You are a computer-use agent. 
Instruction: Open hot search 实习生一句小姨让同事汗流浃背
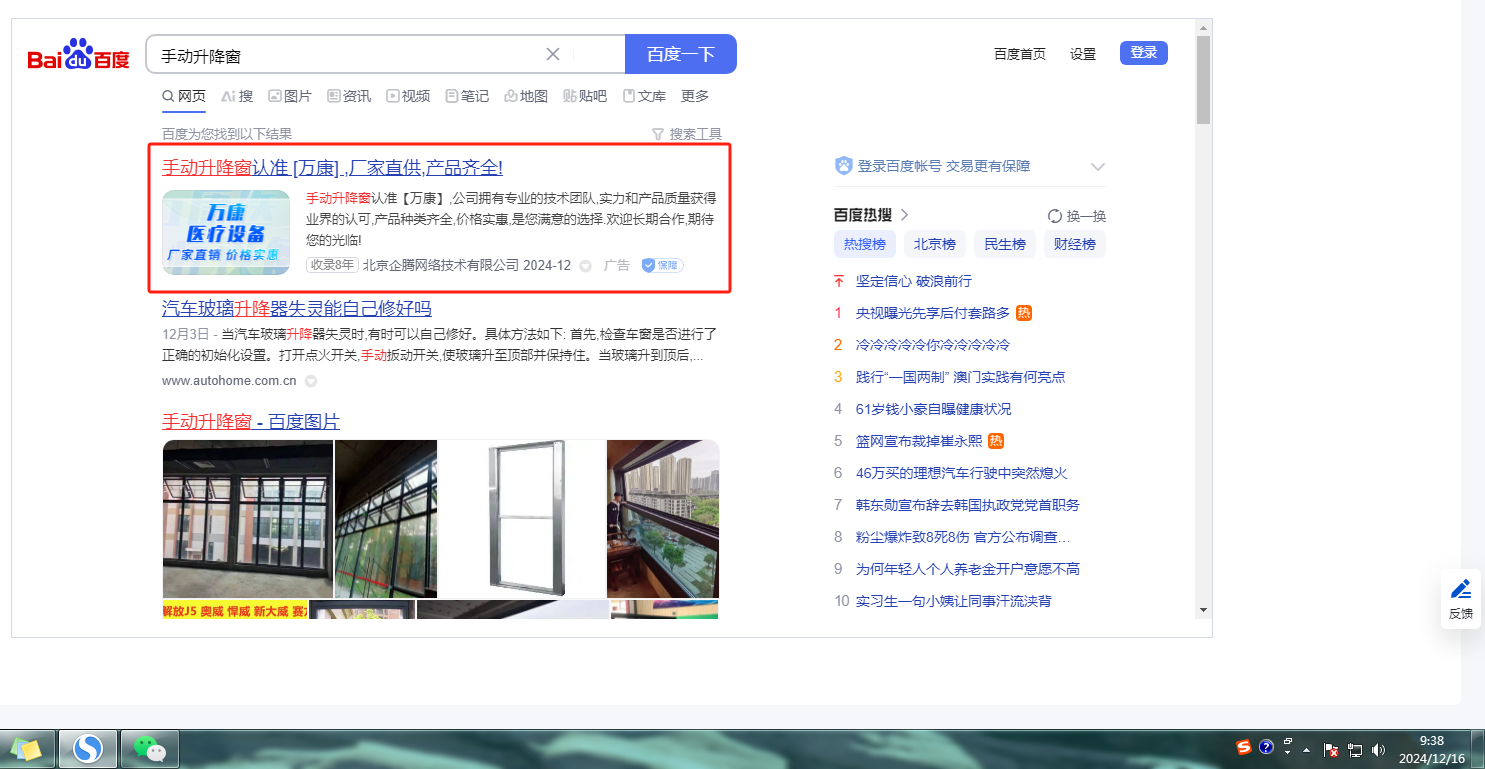tap(954, 601)
